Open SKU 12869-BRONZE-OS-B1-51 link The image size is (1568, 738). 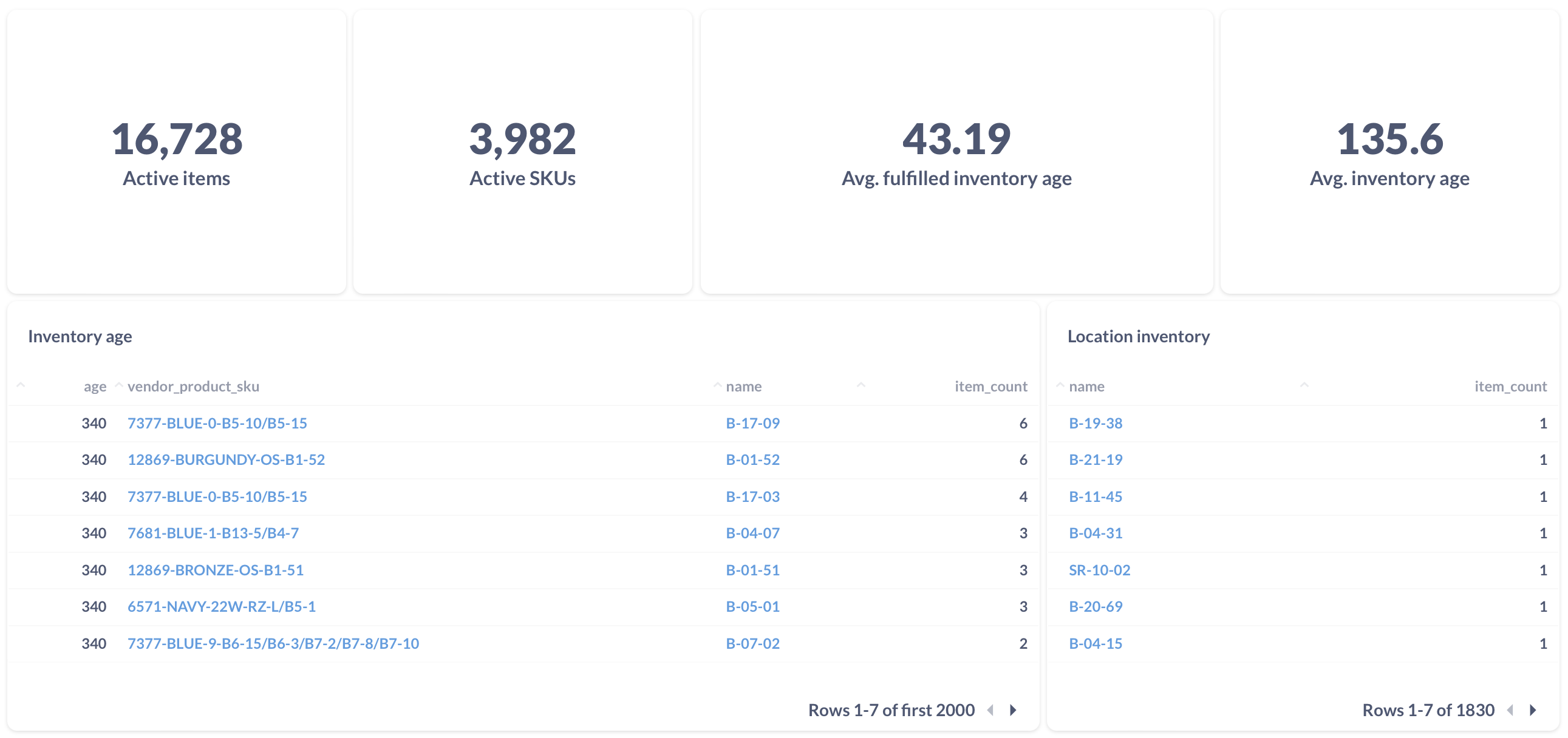point(216,570)
